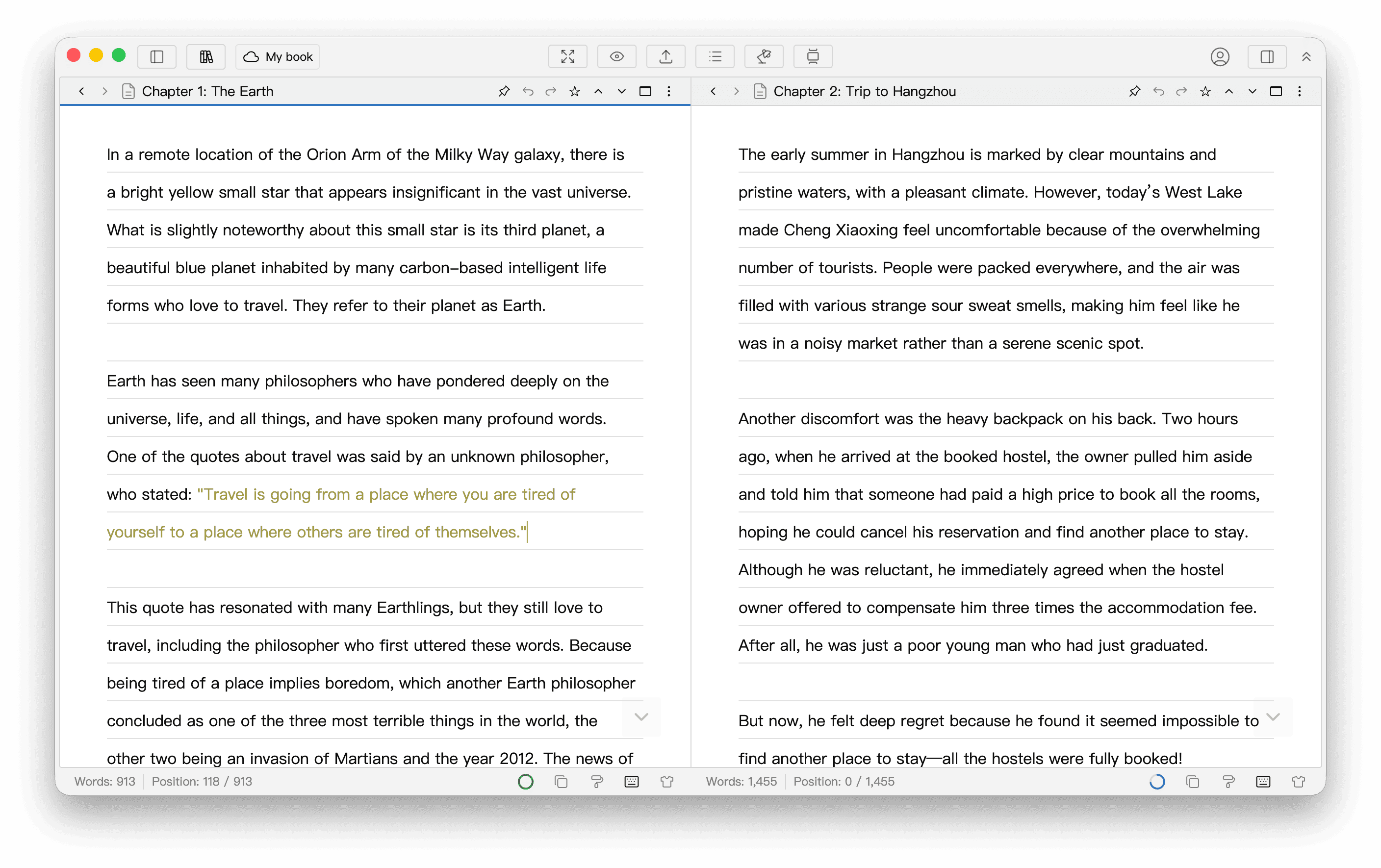Open Chapter 1 three-dot more menu

pos(669,91)
